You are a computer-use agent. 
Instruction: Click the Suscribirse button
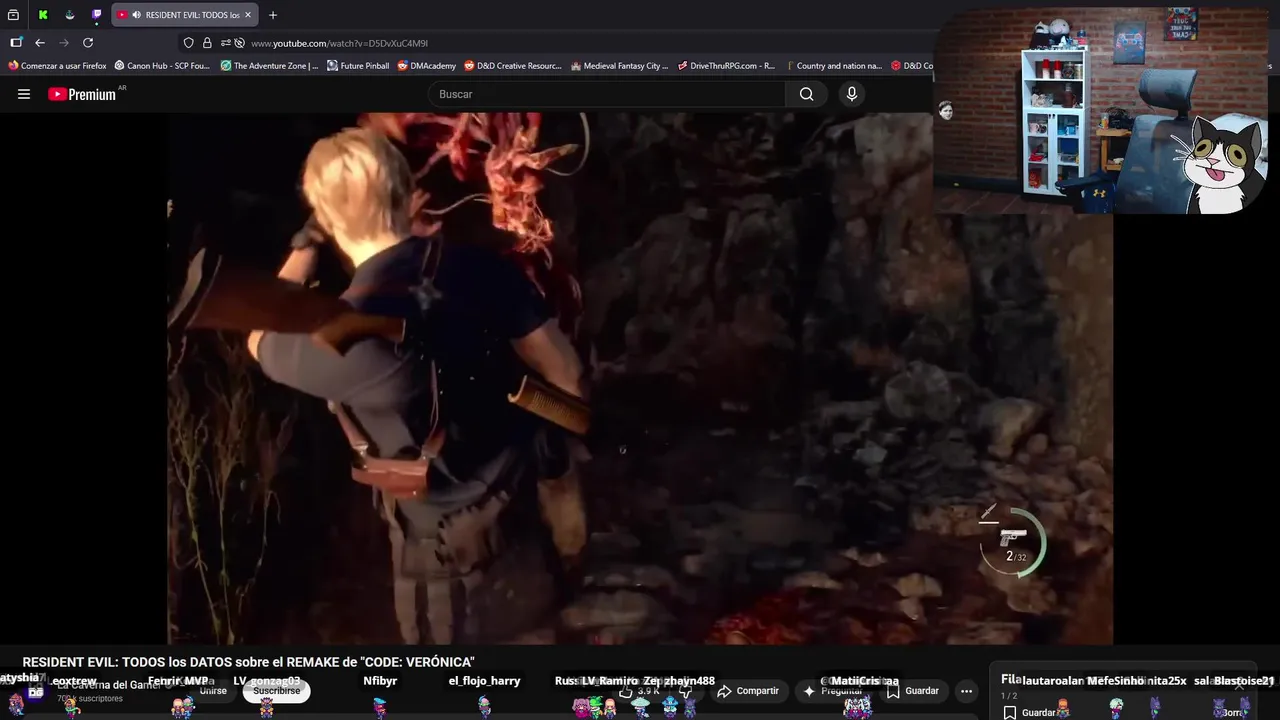(276, 691)
